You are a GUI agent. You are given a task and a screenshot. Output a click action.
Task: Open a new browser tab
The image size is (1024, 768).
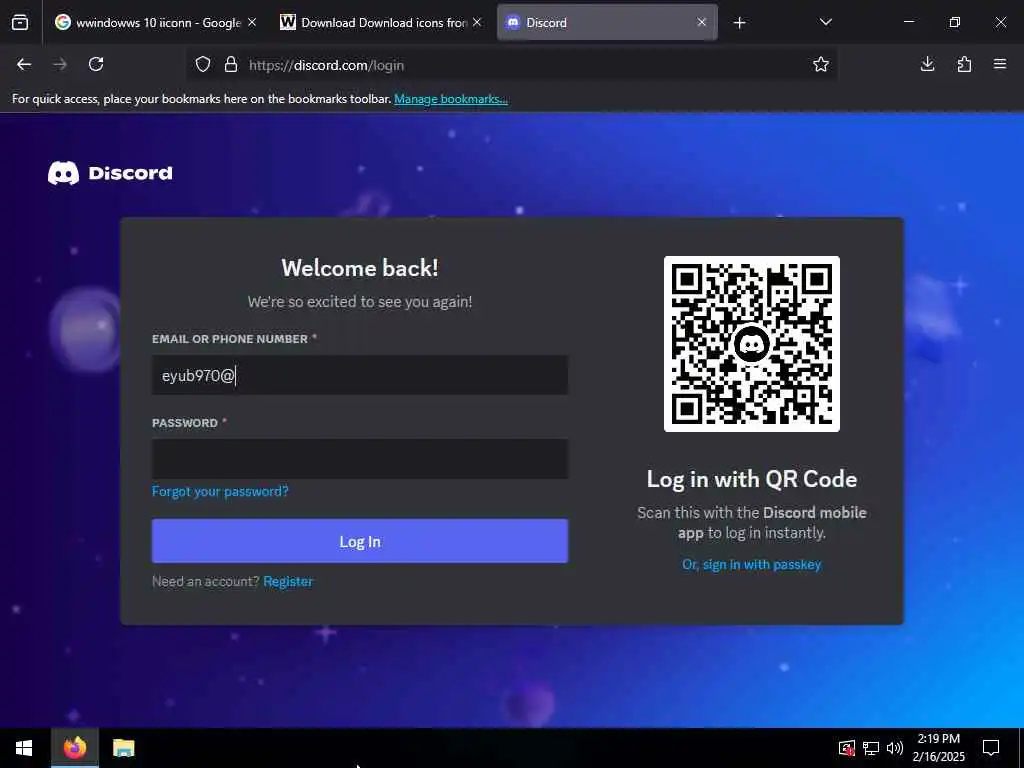point(739,23)
